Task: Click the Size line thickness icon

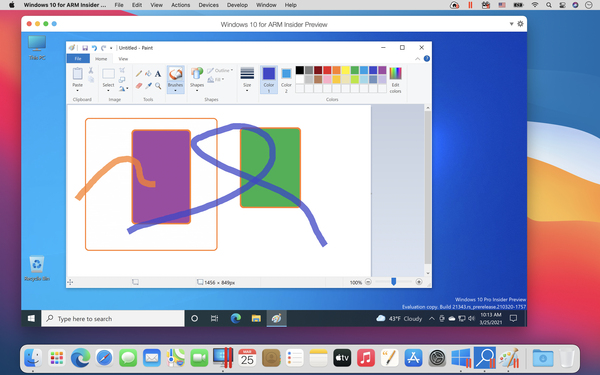Action: 247,73
